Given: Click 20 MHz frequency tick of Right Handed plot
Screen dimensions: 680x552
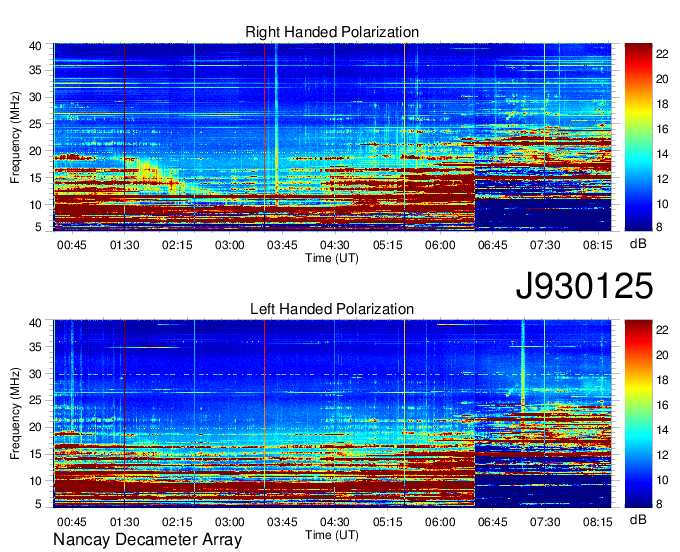Looking at the screenshot, I should [x=35, y=151].
